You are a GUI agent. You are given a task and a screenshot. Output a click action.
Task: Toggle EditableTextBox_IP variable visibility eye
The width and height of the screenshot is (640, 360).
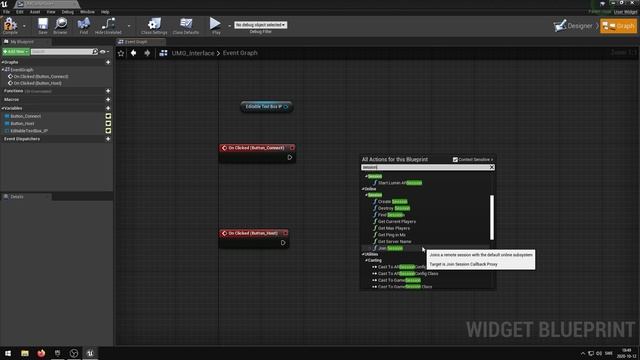(108, 131)
